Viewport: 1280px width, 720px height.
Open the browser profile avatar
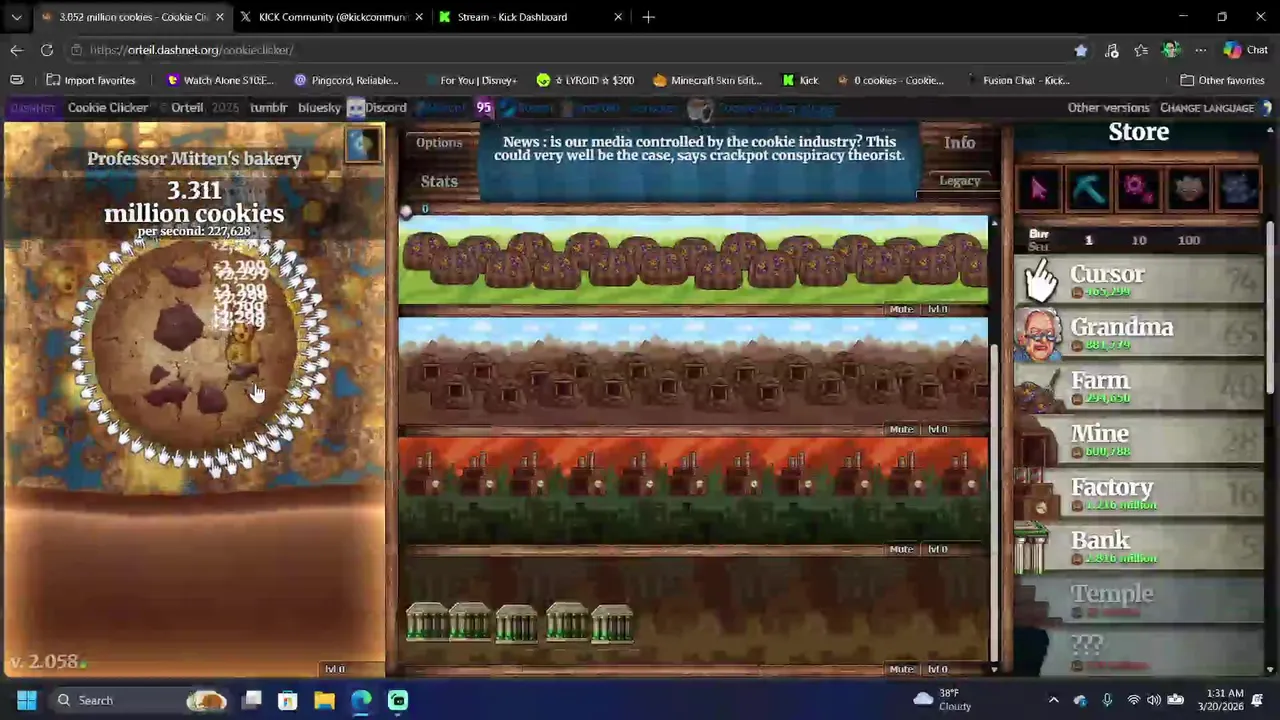pyautogui.click(x=1171, y=50)
